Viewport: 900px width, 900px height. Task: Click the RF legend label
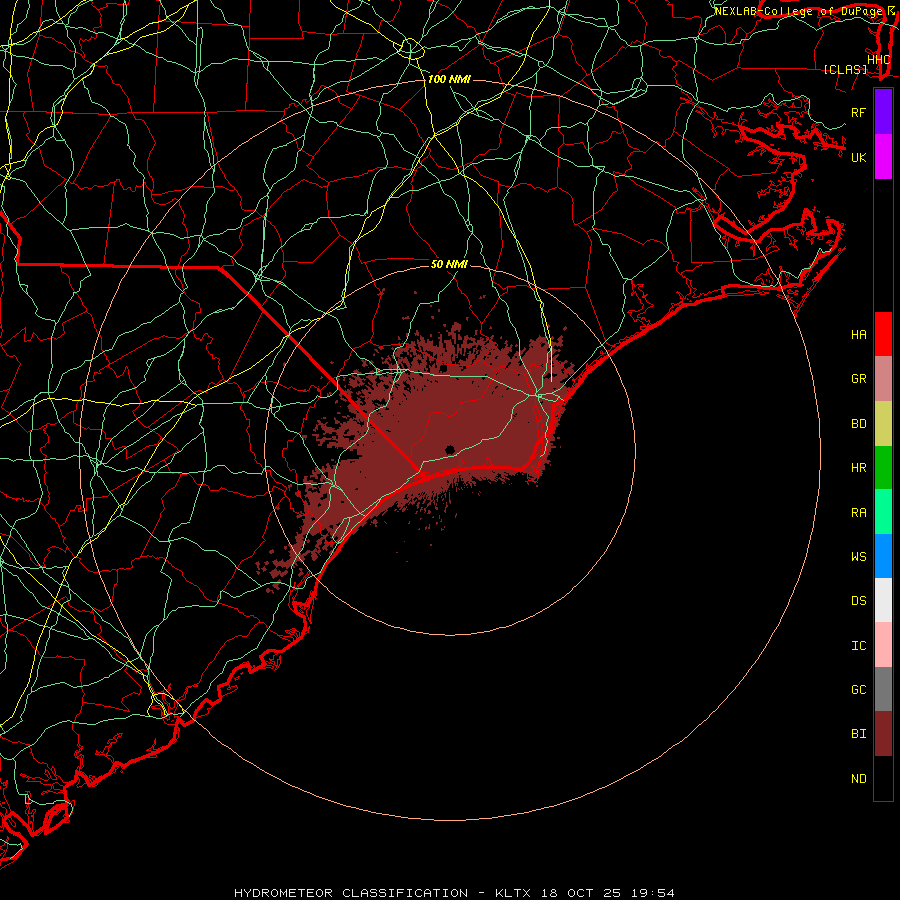click(859, 112)
